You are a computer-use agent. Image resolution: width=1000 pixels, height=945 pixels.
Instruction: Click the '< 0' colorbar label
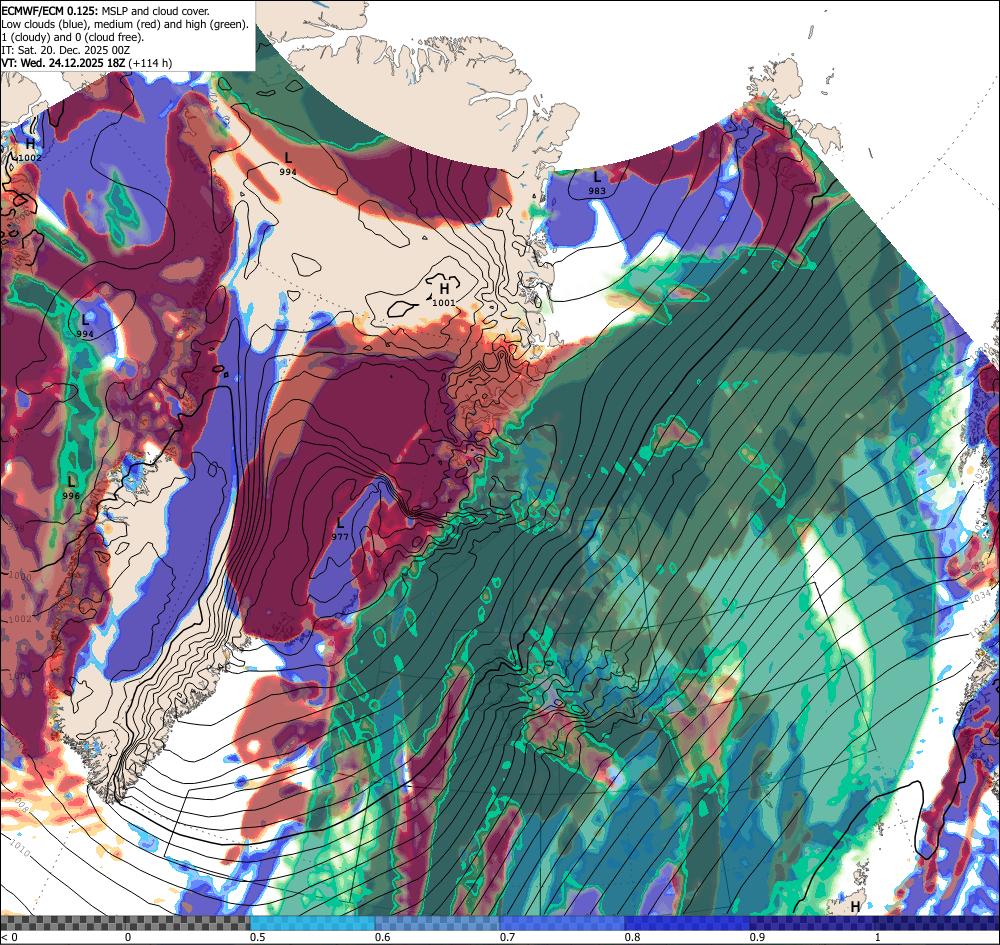[x=9, y=937]
